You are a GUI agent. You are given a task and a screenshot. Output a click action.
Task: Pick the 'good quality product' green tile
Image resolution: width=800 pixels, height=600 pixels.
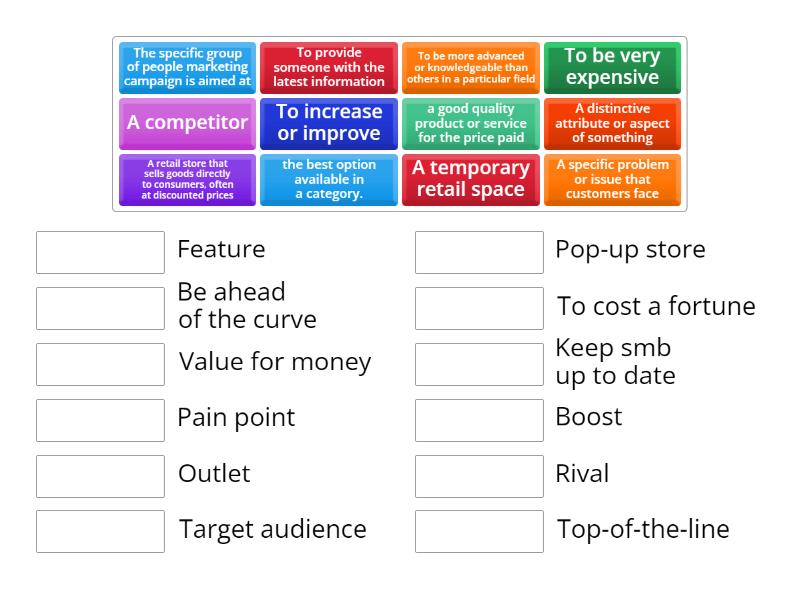(470, 123)
